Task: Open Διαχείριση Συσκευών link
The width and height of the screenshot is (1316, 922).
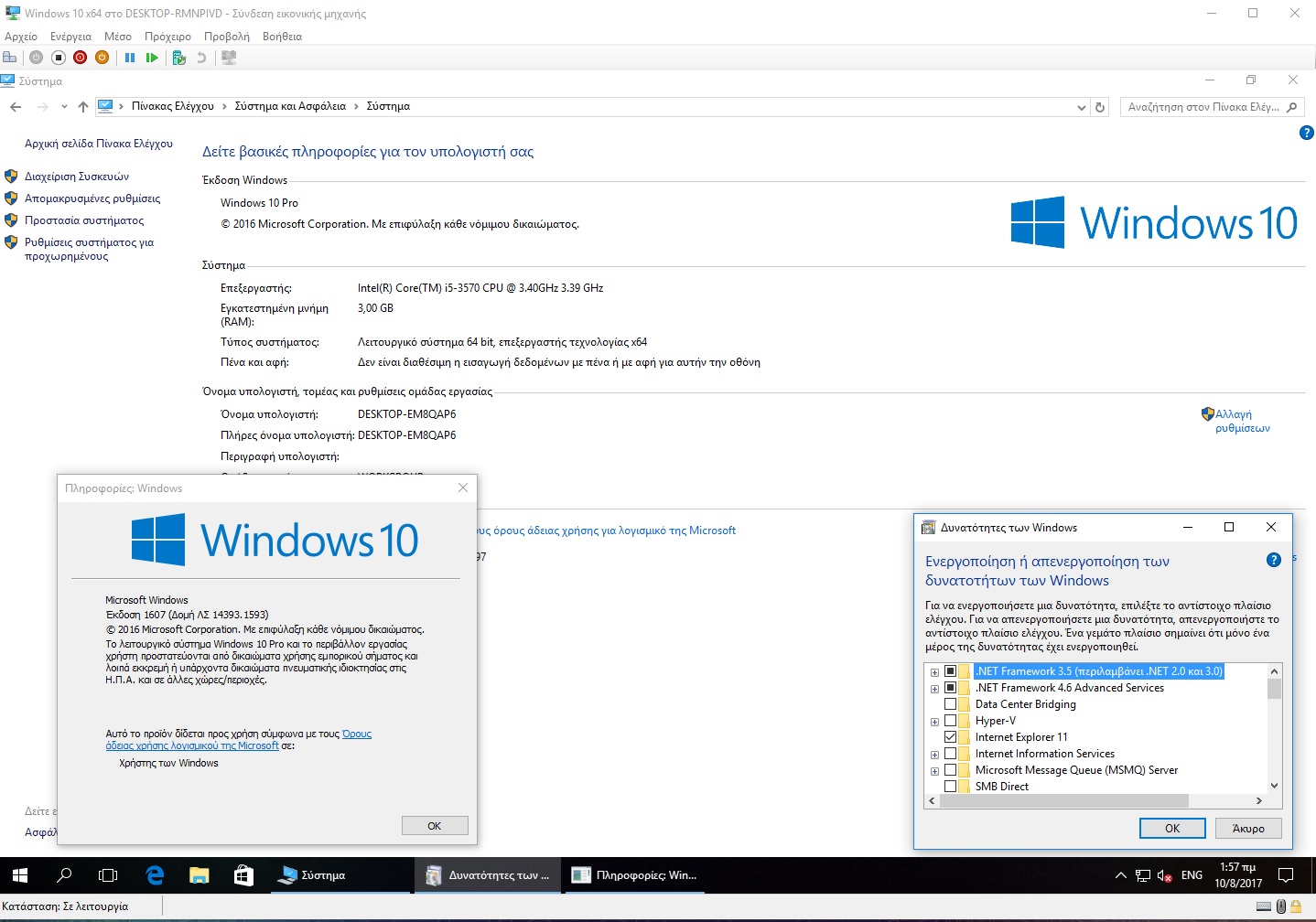Action: 77,177
